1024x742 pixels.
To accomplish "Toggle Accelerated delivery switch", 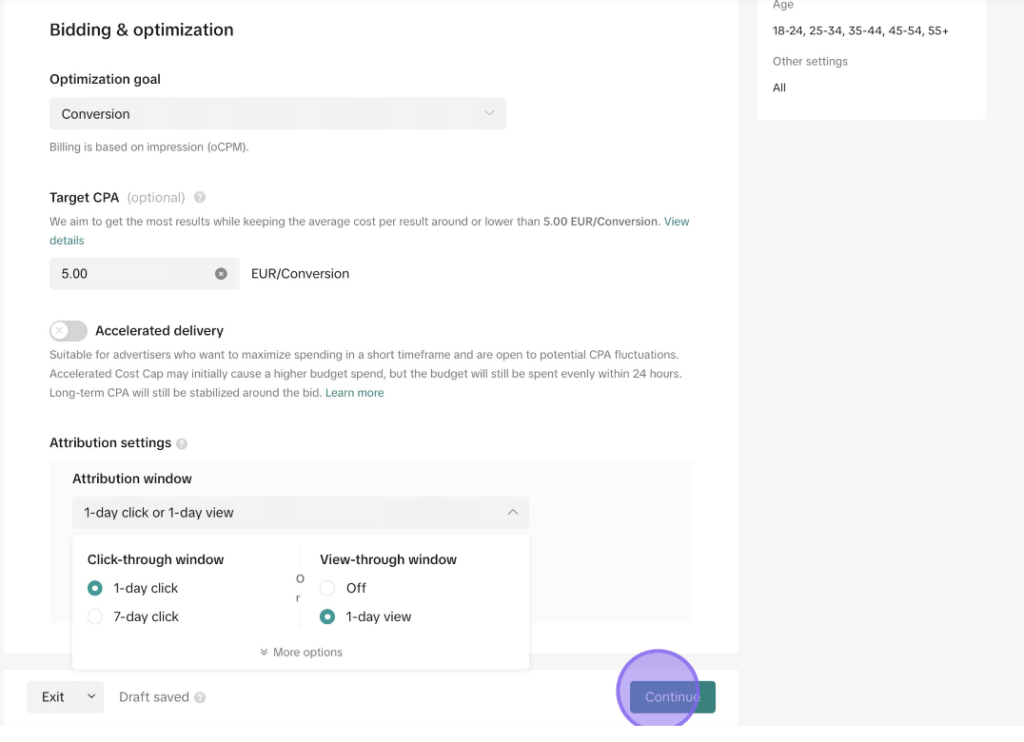I will (68, 331).
